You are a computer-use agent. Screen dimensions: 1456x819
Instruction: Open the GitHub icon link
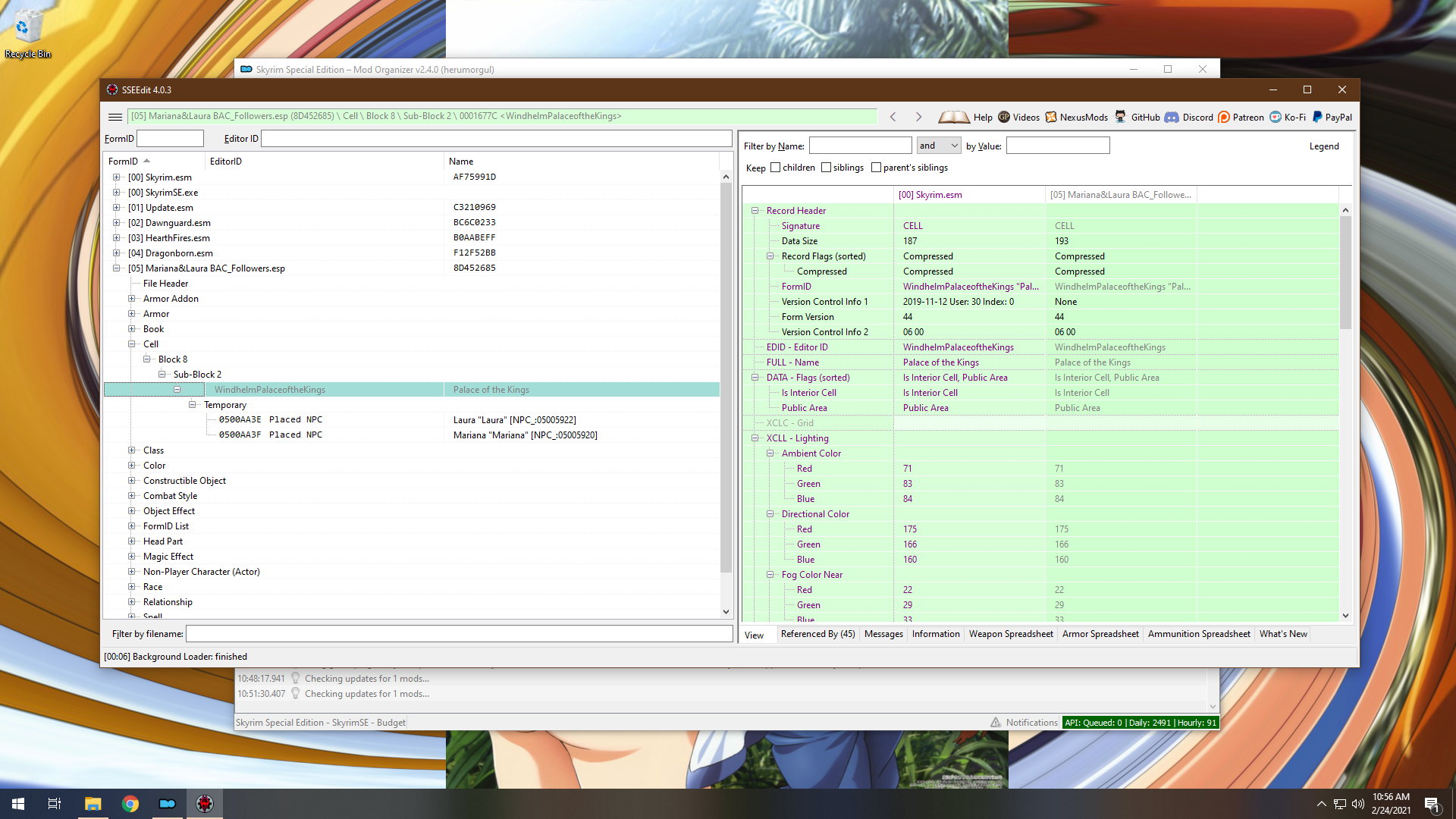(x=1120, y=117)
